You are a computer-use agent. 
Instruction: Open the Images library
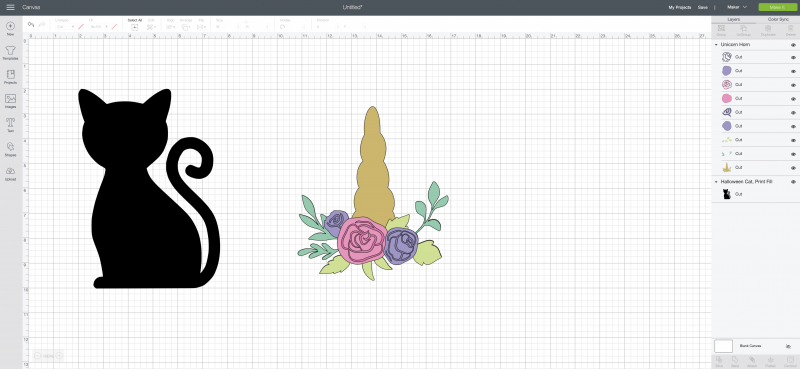10,101
